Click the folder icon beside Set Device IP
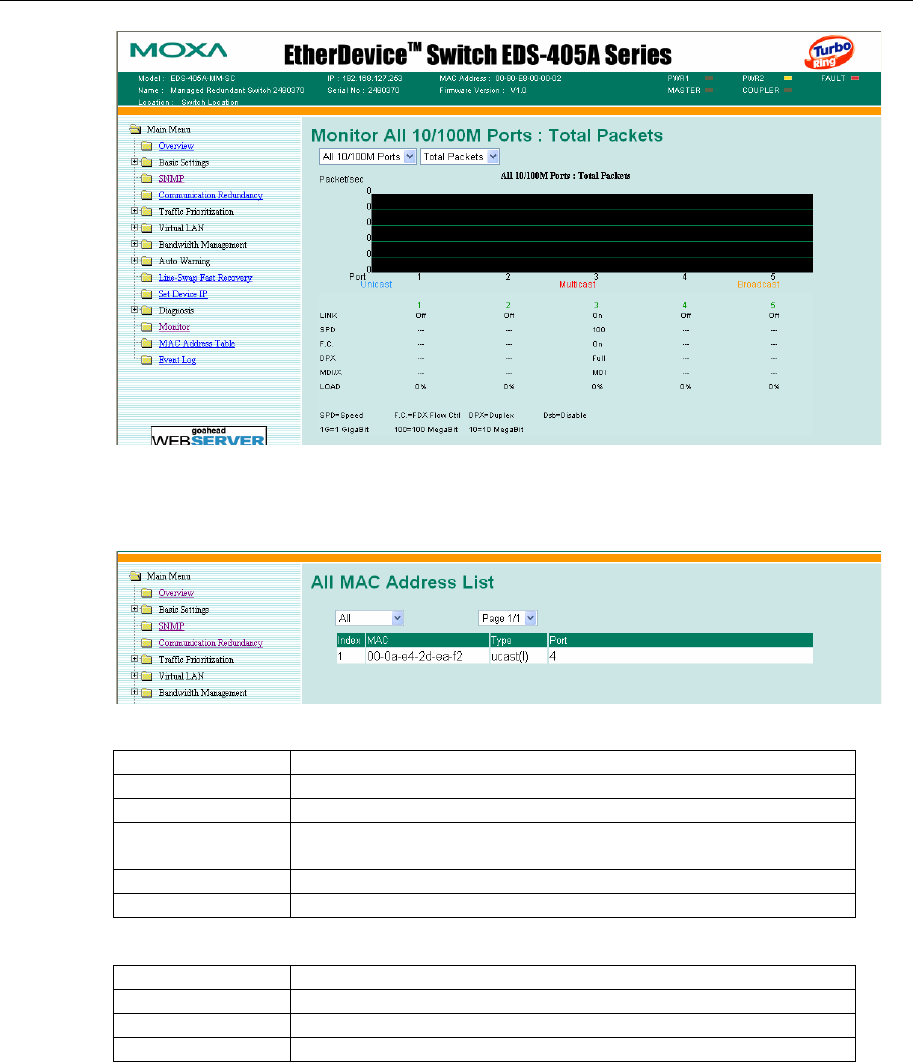The width and height of the screenshot is (913, 1062). coord(146,294)
